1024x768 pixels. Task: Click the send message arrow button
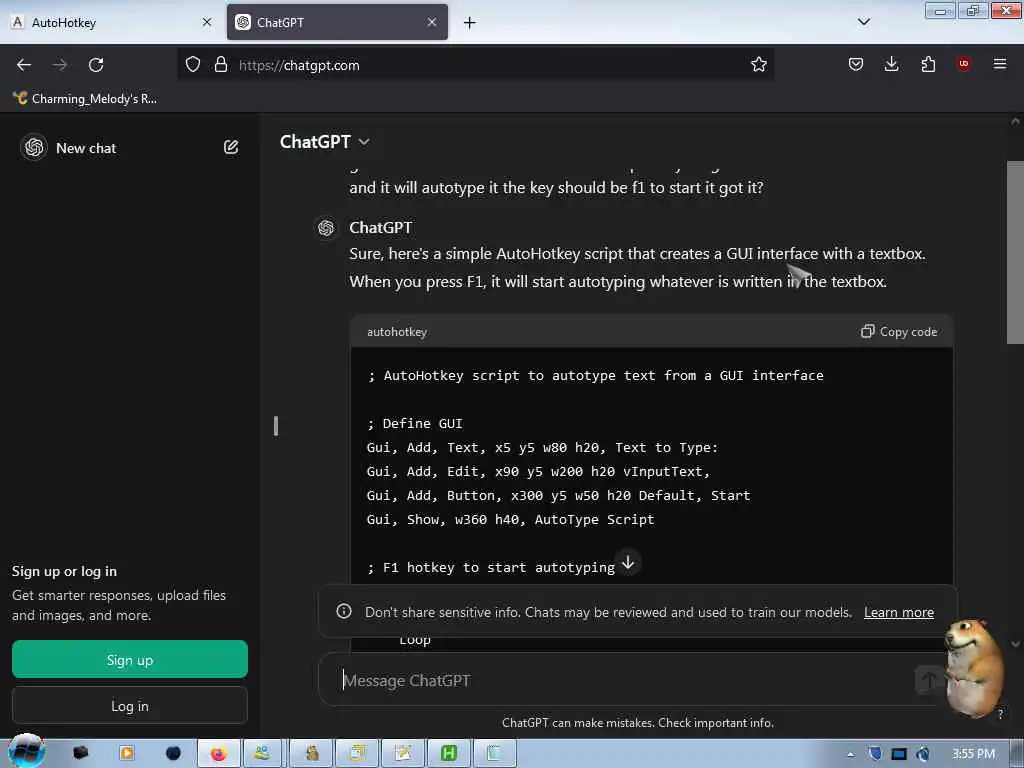point(929,681)
